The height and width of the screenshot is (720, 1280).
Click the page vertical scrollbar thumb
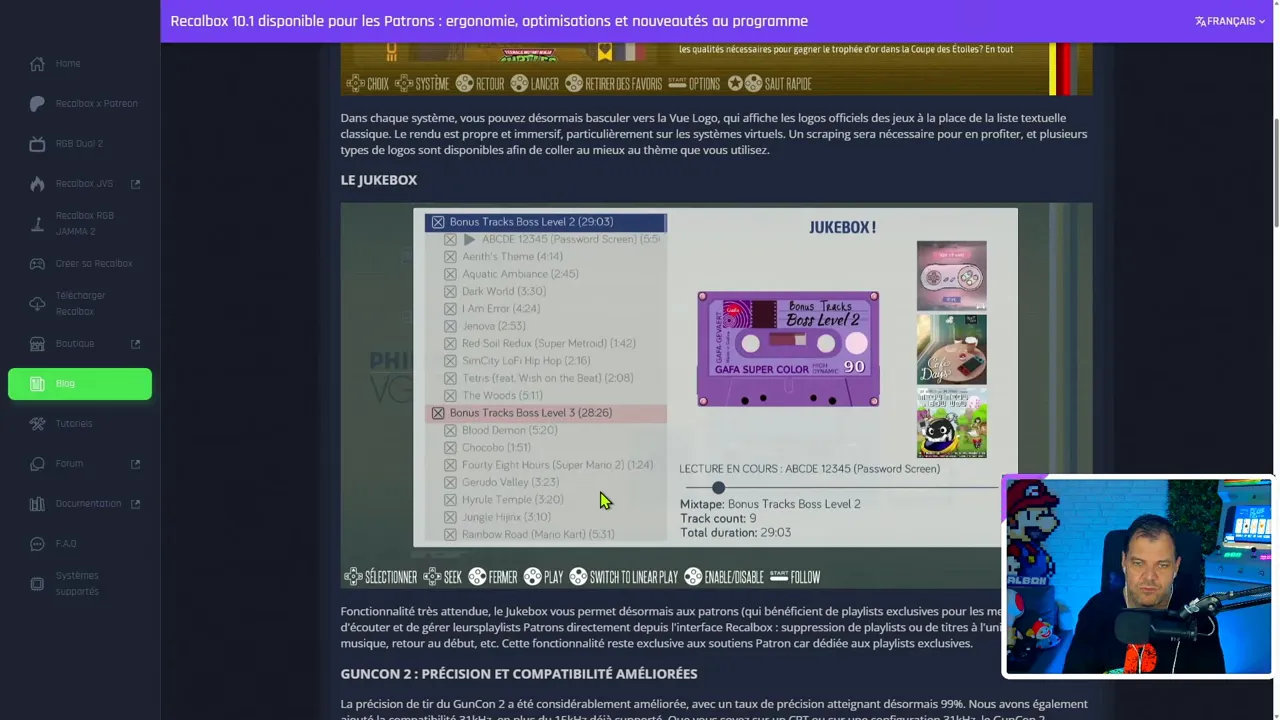tap(1275, 172)
